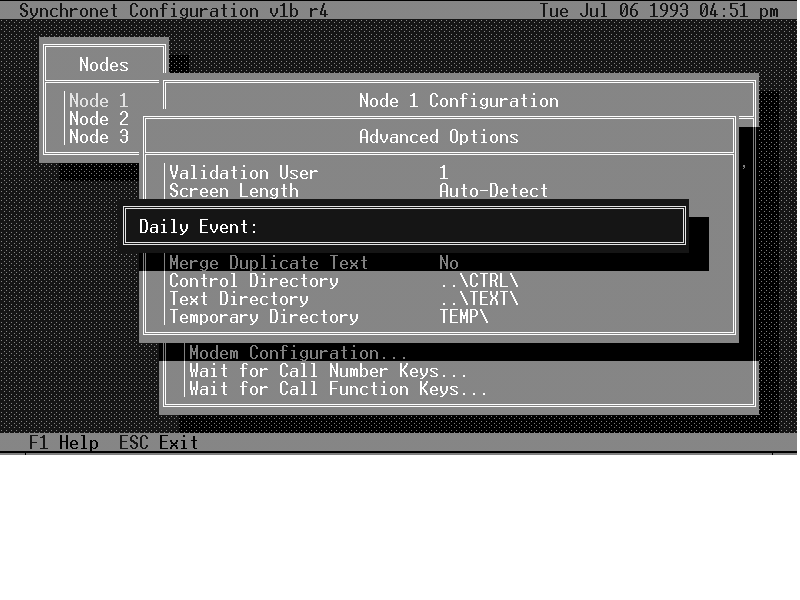Click the ..\TEXT\ directory value
Viewport: 800px width, 600px height.
(x=479, y=299)
